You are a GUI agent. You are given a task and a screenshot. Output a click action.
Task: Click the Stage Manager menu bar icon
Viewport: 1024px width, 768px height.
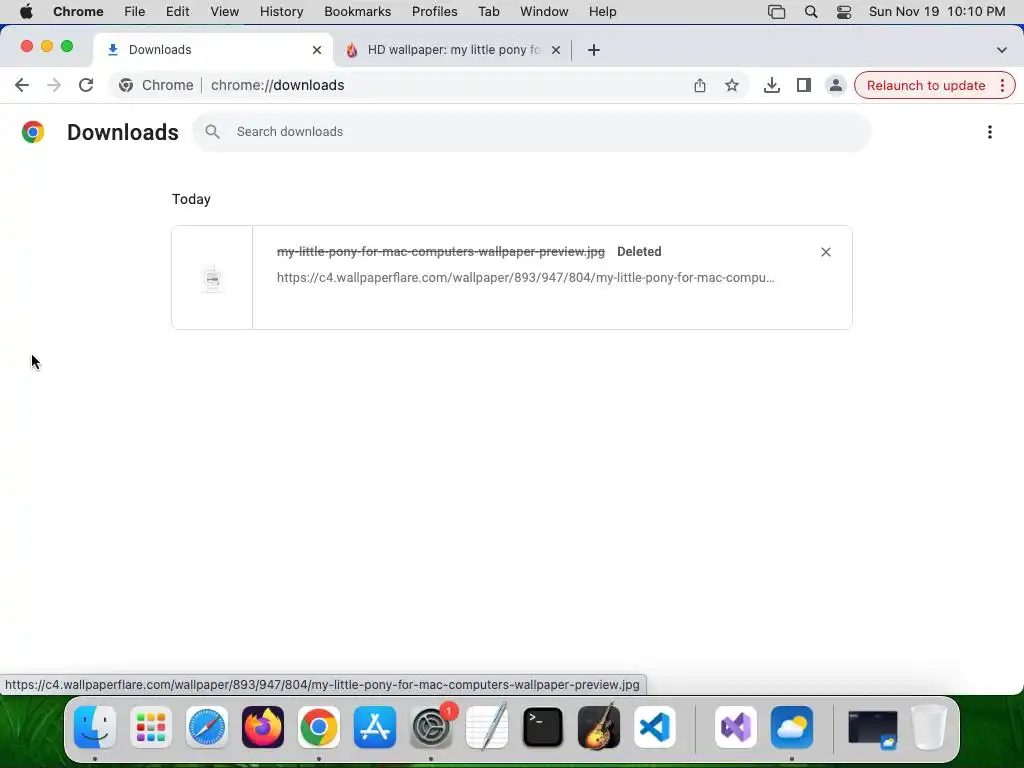(x=776, y=12)
